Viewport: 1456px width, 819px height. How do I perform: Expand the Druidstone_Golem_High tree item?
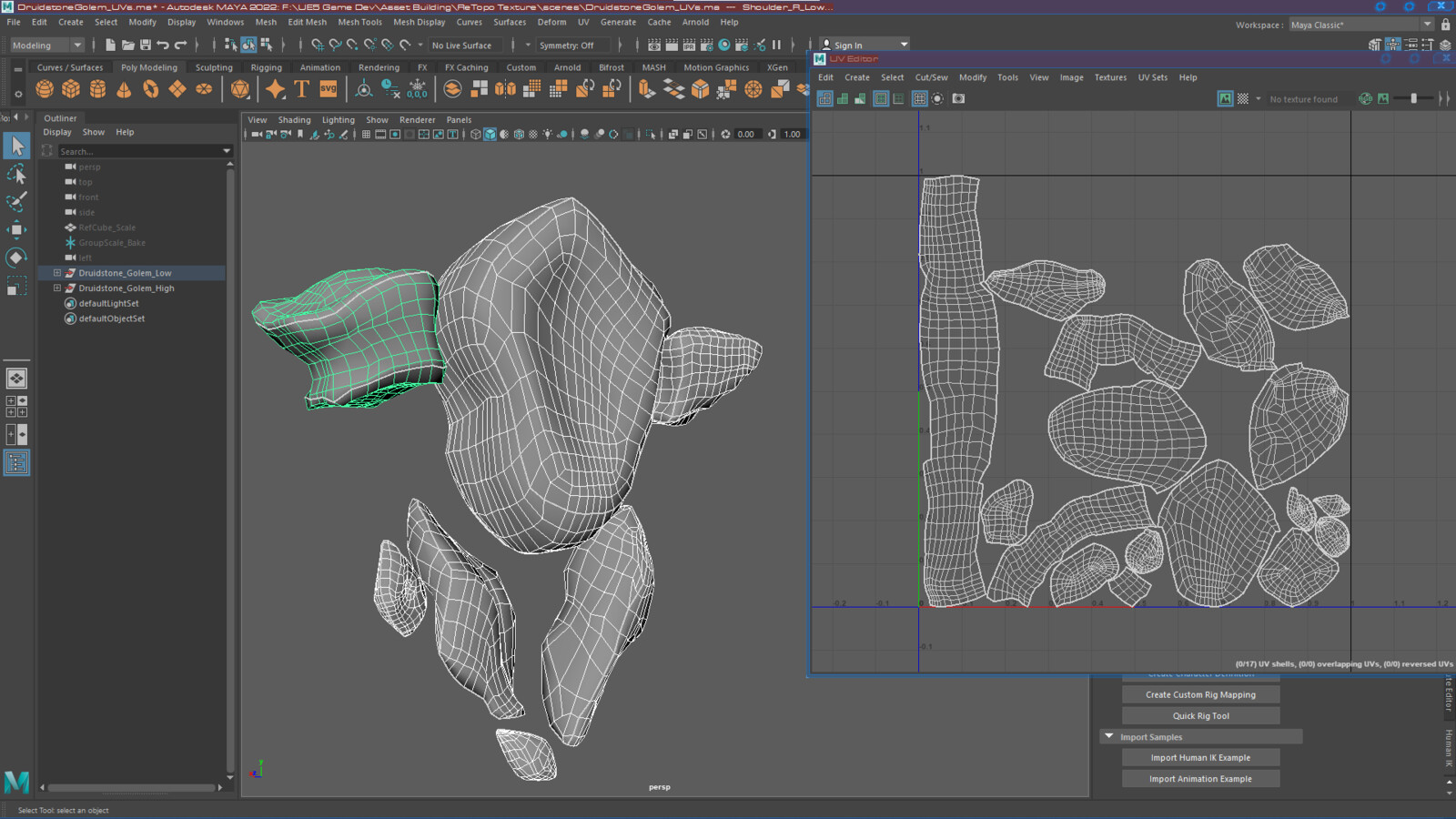tap(57, 288)
